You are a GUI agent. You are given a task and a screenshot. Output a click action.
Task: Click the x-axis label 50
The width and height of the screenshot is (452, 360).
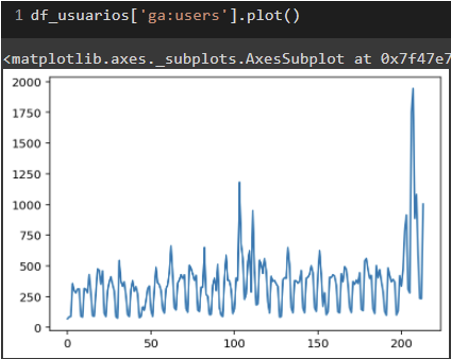(x=151, y=343)
